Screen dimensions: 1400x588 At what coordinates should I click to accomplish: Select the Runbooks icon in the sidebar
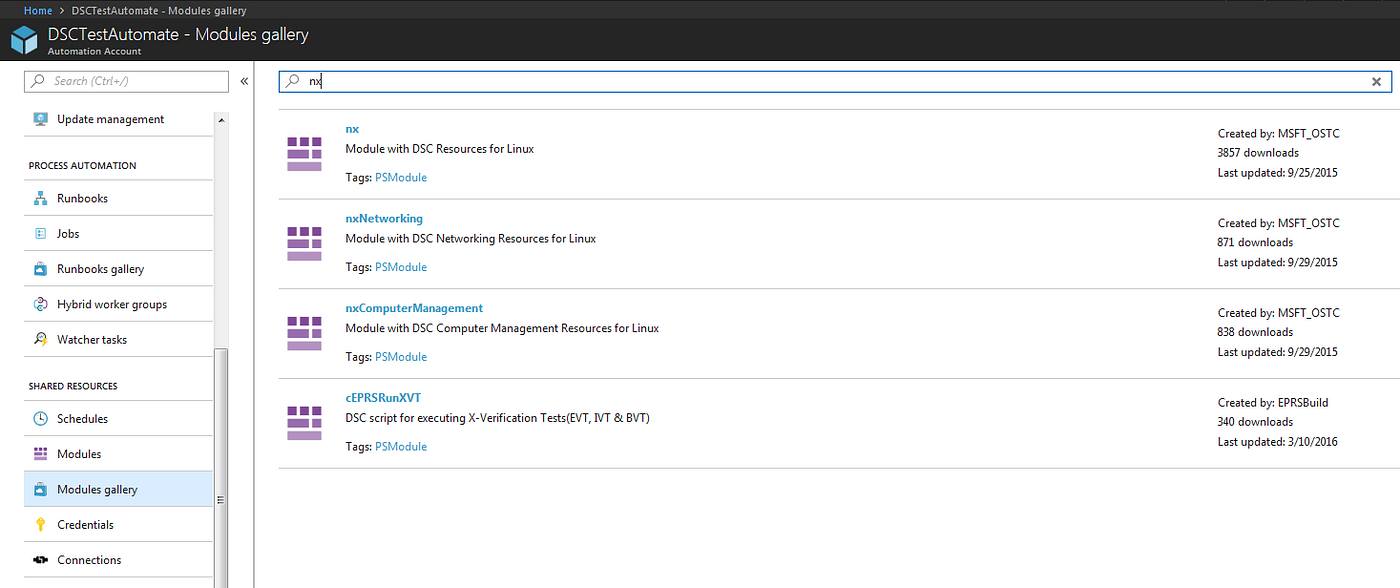pyautogui.click(x=41, y=198)
